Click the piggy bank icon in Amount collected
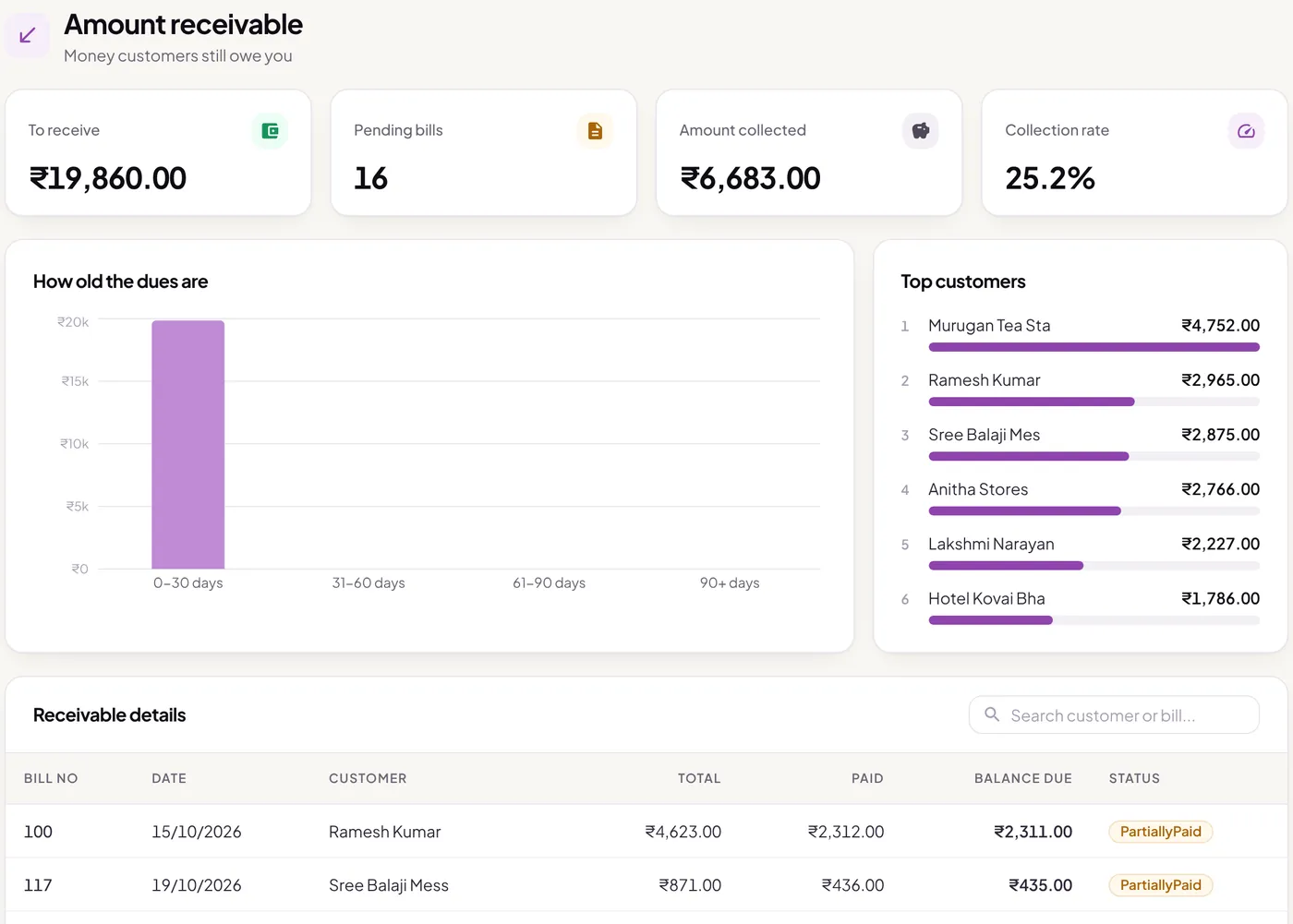The width and height of the screenshot is (1293, 924). [921, 131]
